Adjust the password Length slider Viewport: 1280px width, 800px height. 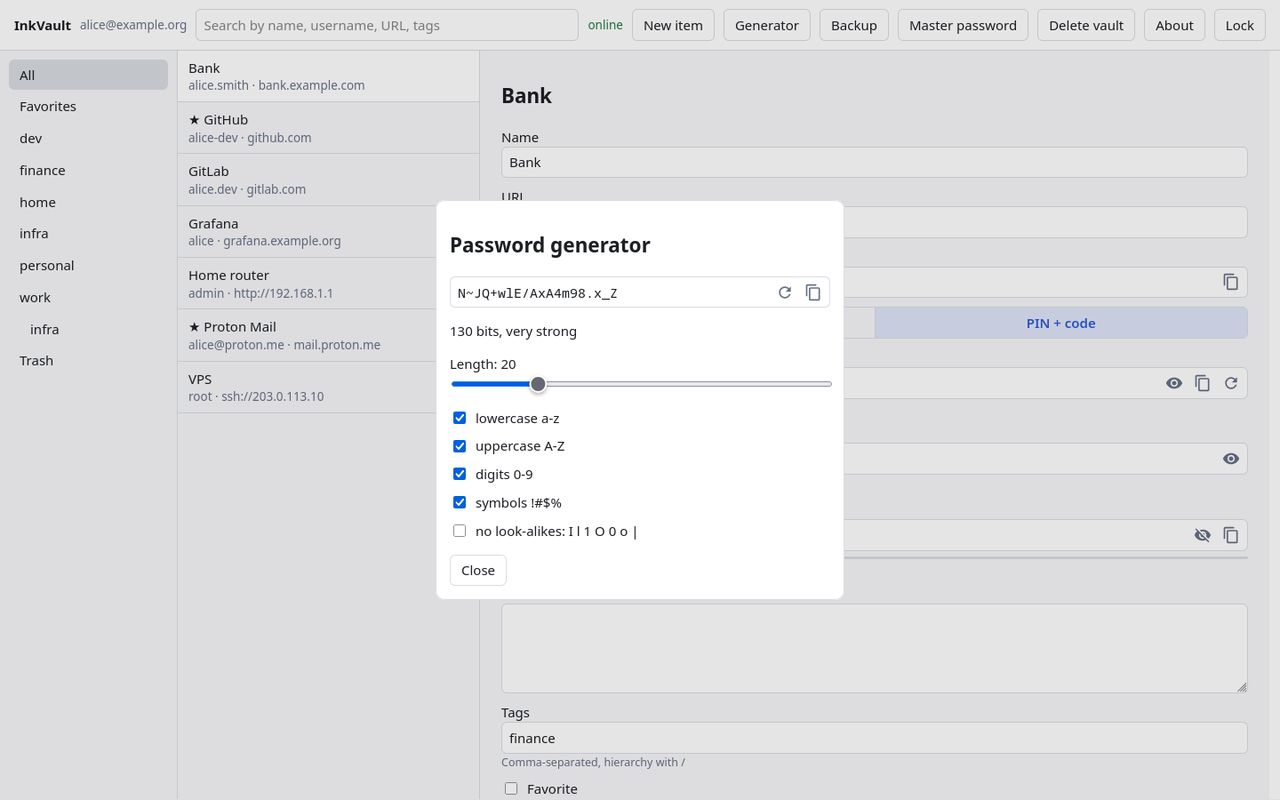point(641,384)
